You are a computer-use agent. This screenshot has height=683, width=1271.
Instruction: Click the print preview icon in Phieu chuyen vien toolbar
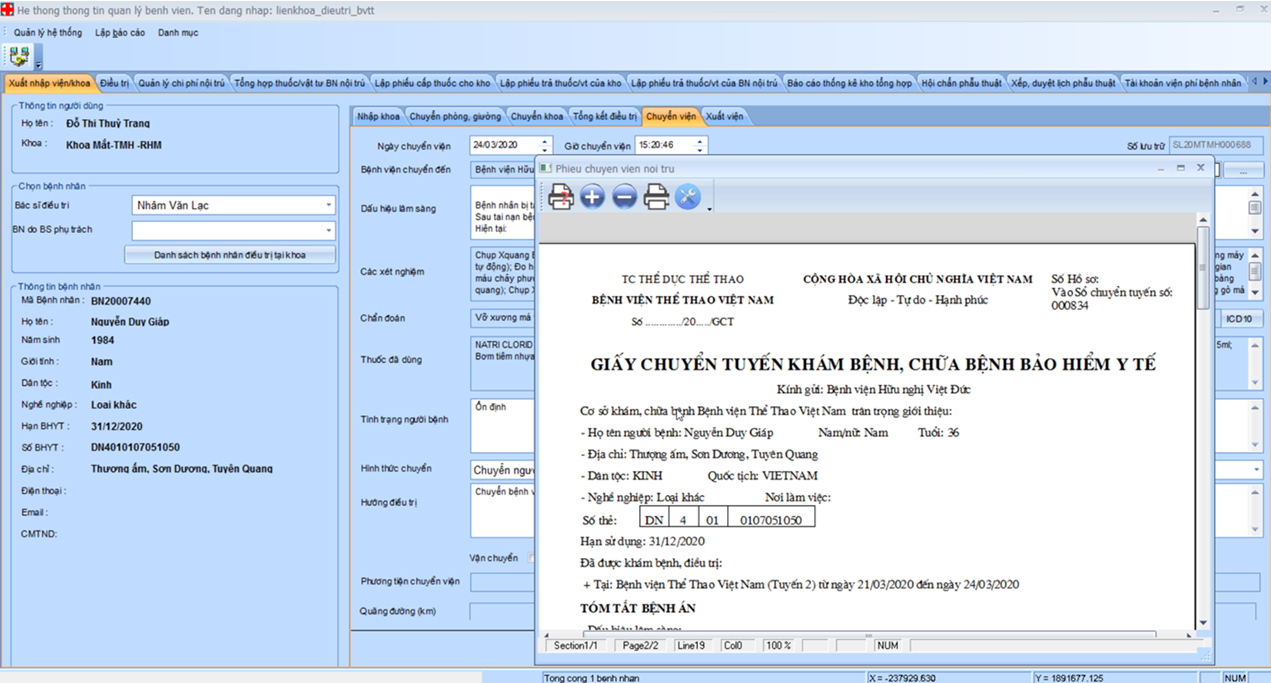tap(561, 197)
